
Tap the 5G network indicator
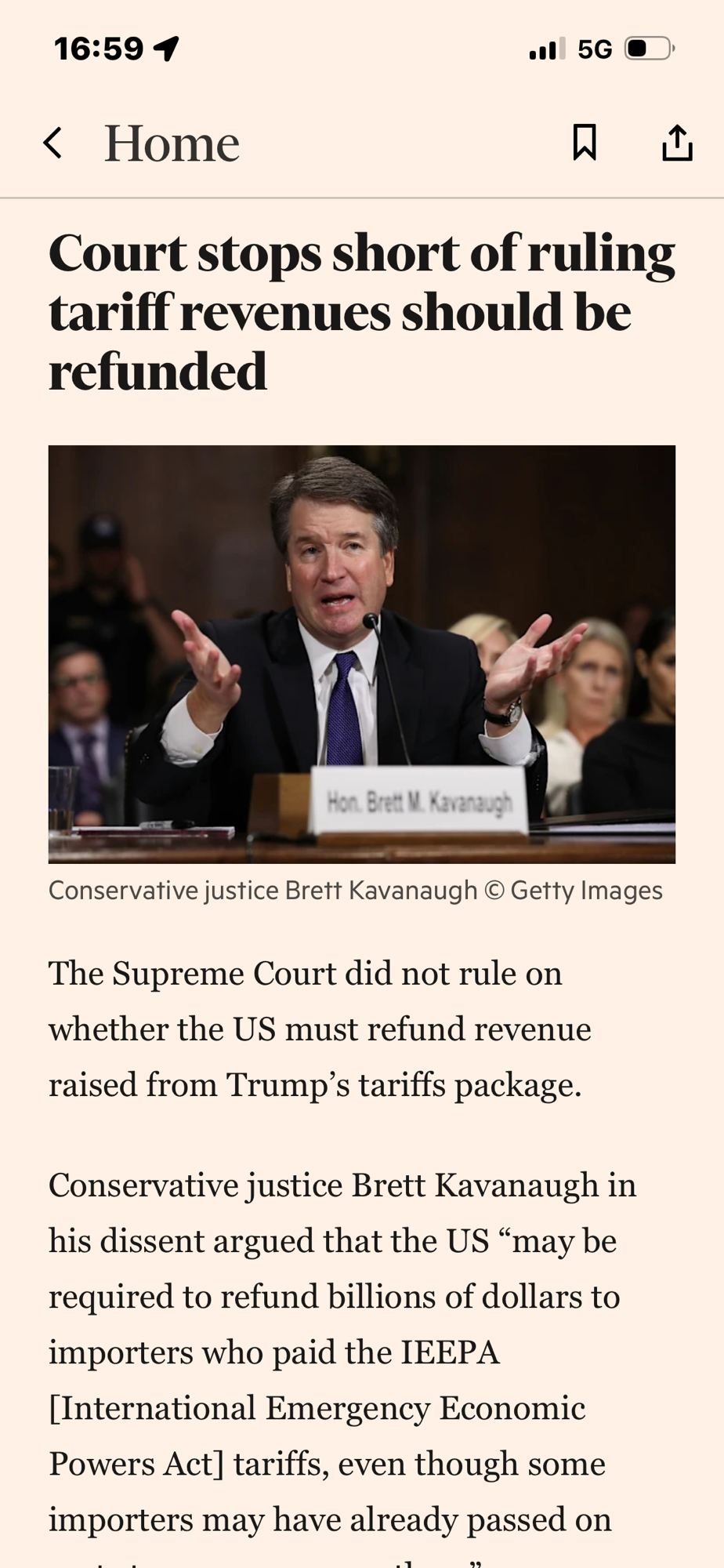[595, 49]
